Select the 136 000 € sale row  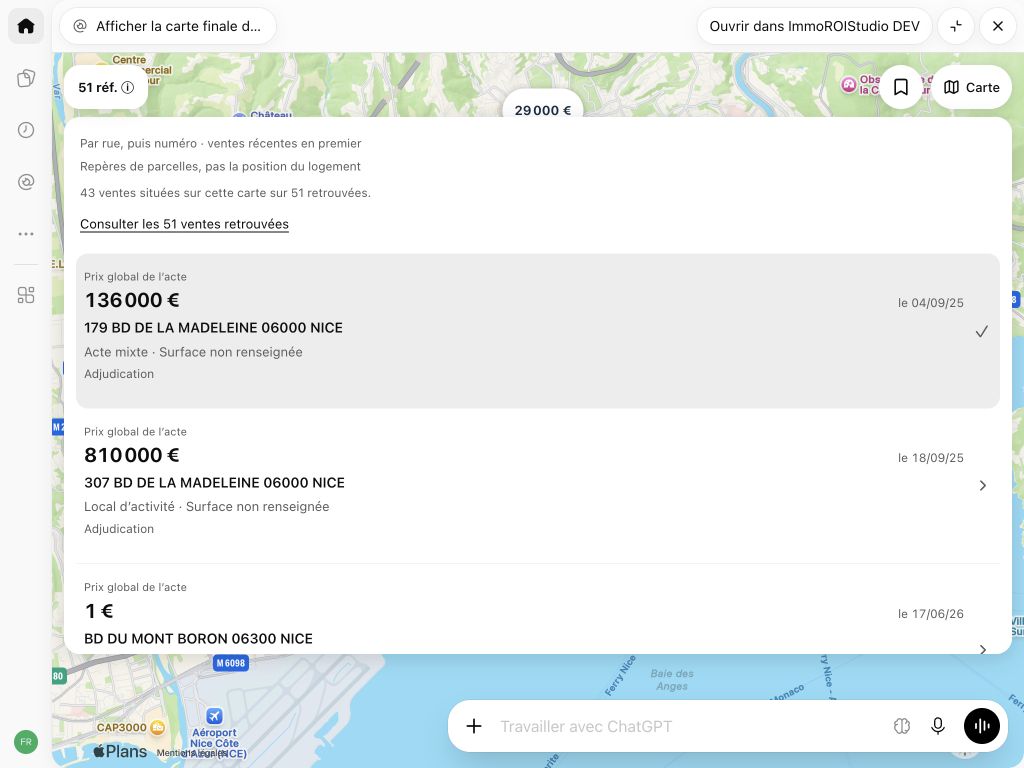[537, 331]
